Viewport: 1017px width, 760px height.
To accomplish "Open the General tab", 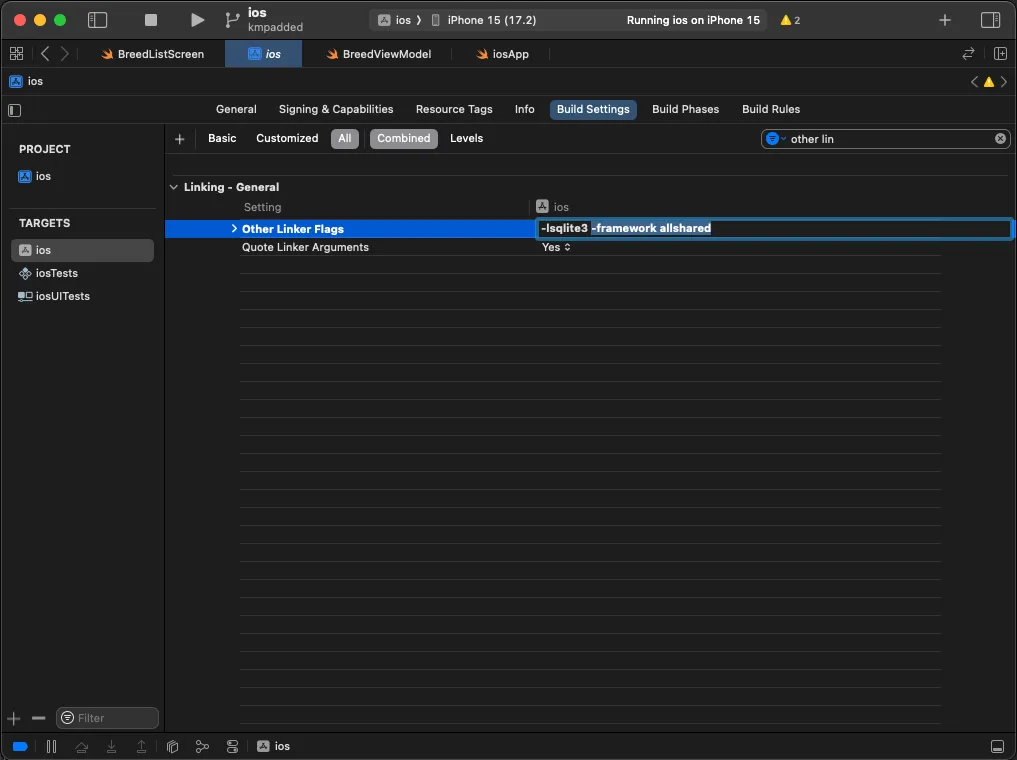I will [x=236, y=109].
